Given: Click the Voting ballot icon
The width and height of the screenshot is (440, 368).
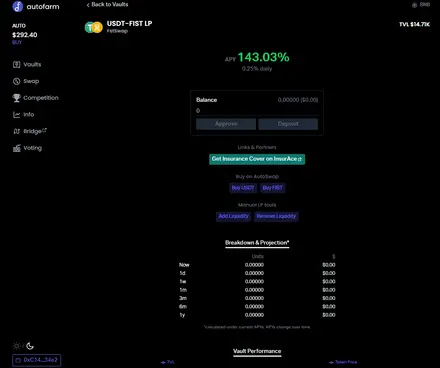Looking at the screenshot, I should pos(17,148).
